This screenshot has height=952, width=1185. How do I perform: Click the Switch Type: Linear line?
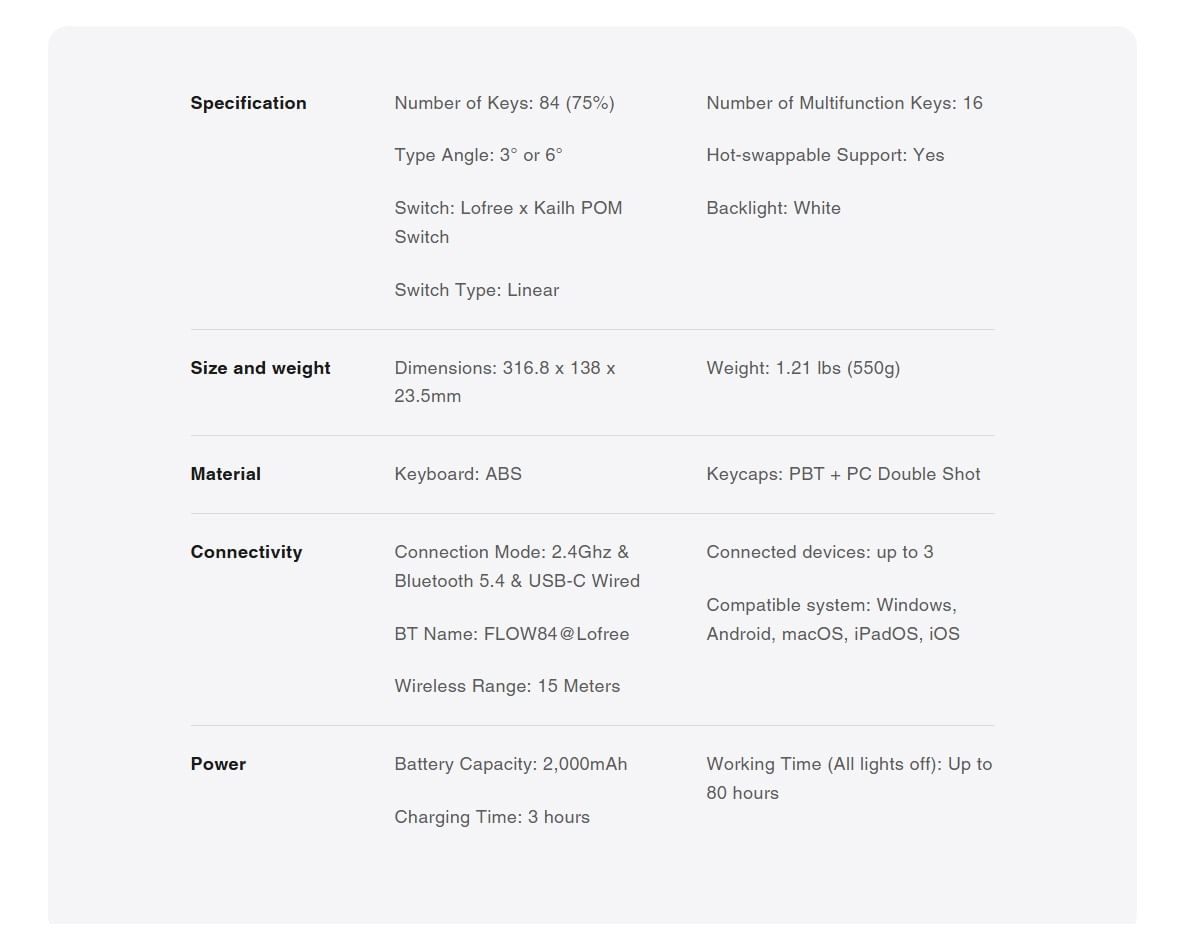[476, 290]
